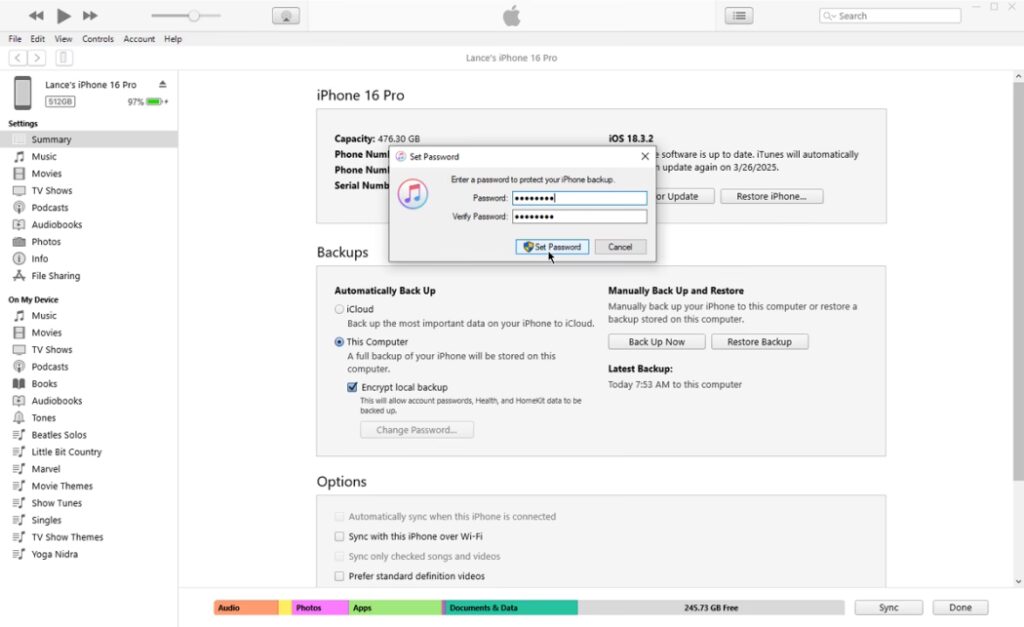The width and height of the screenshot is (1024, 627).
Task: Enable Sync with this iPhone over Wi-Fi
Action: click(340, 537)
